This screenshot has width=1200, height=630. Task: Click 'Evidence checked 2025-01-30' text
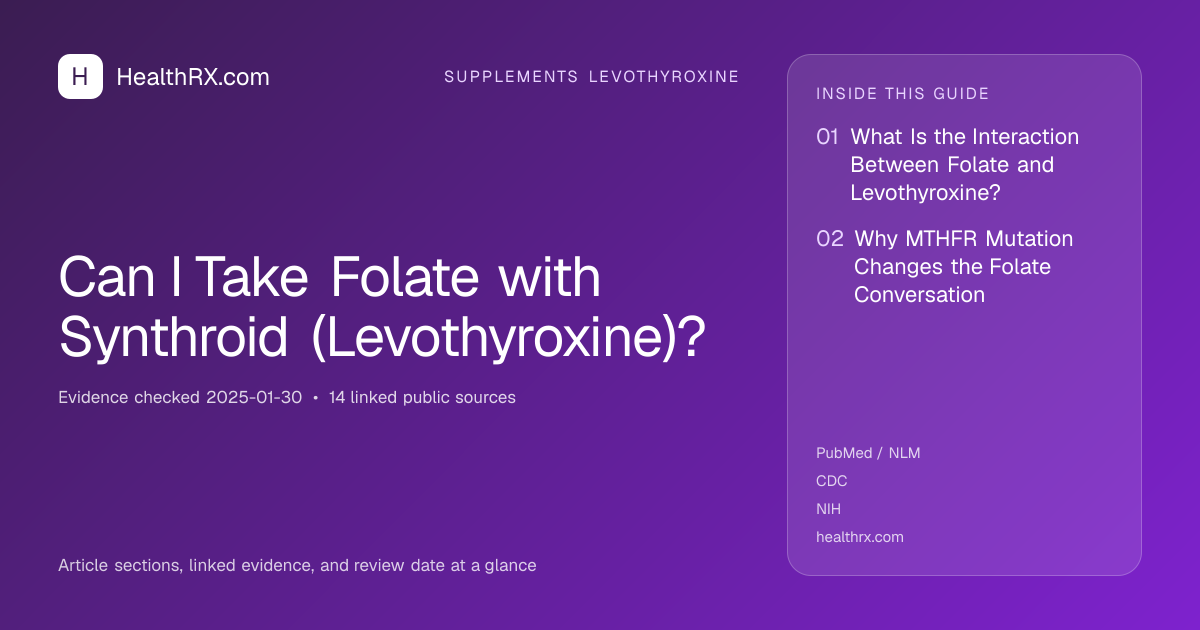pos(180,397)
